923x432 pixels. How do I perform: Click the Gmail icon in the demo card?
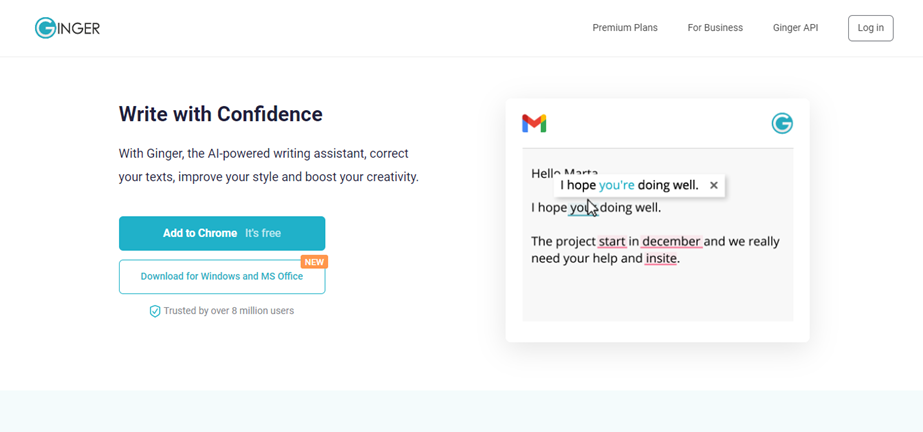coord(534,123)
